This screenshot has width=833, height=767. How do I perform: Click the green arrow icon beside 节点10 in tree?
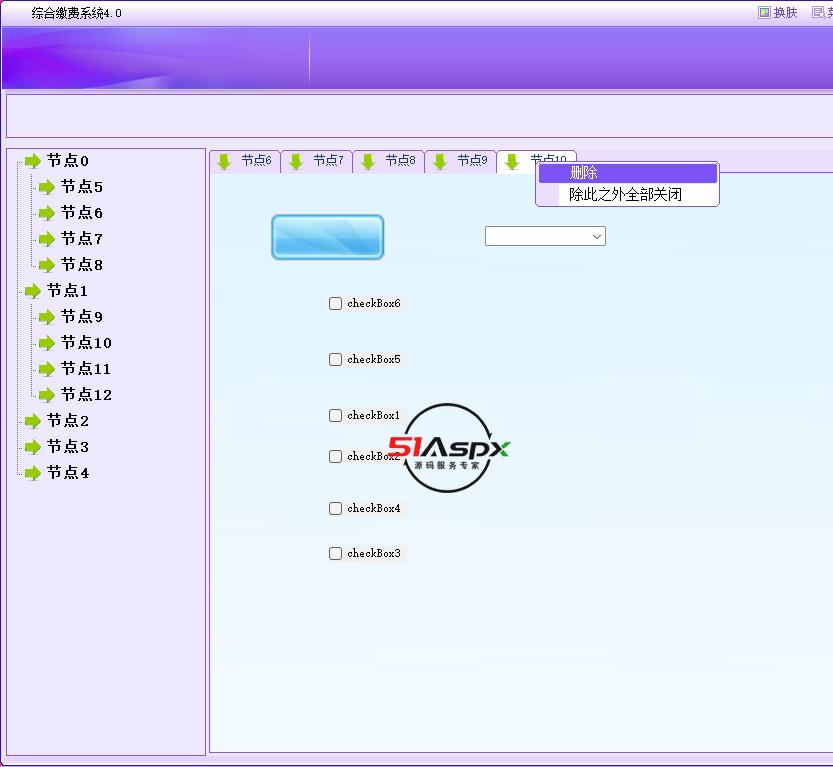point(47,343)
